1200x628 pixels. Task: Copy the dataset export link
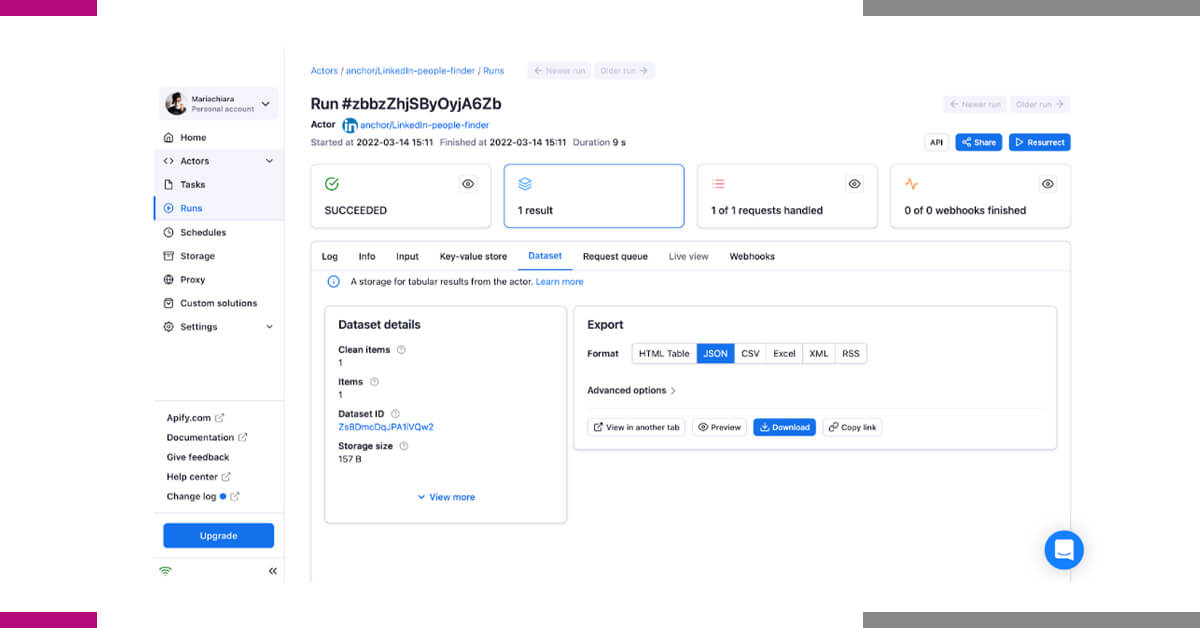click(852, 427)
